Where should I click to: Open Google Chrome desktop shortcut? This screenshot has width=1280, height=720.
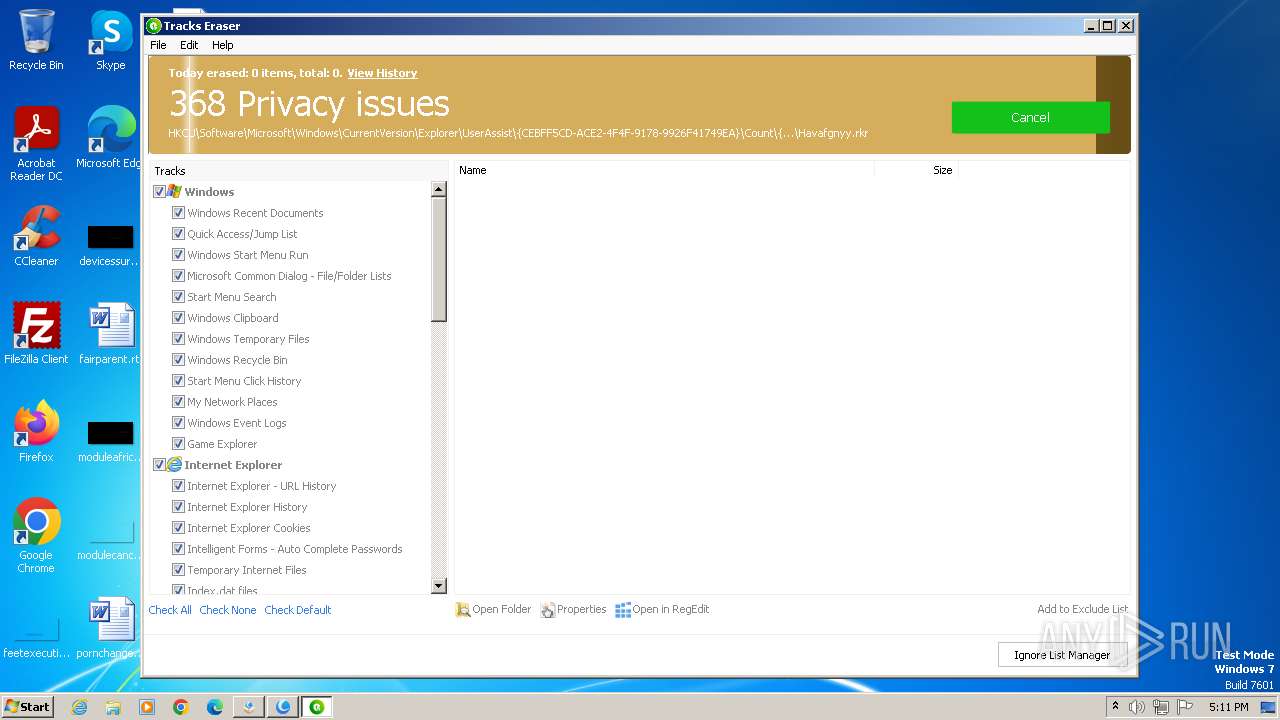pos(36,536)
